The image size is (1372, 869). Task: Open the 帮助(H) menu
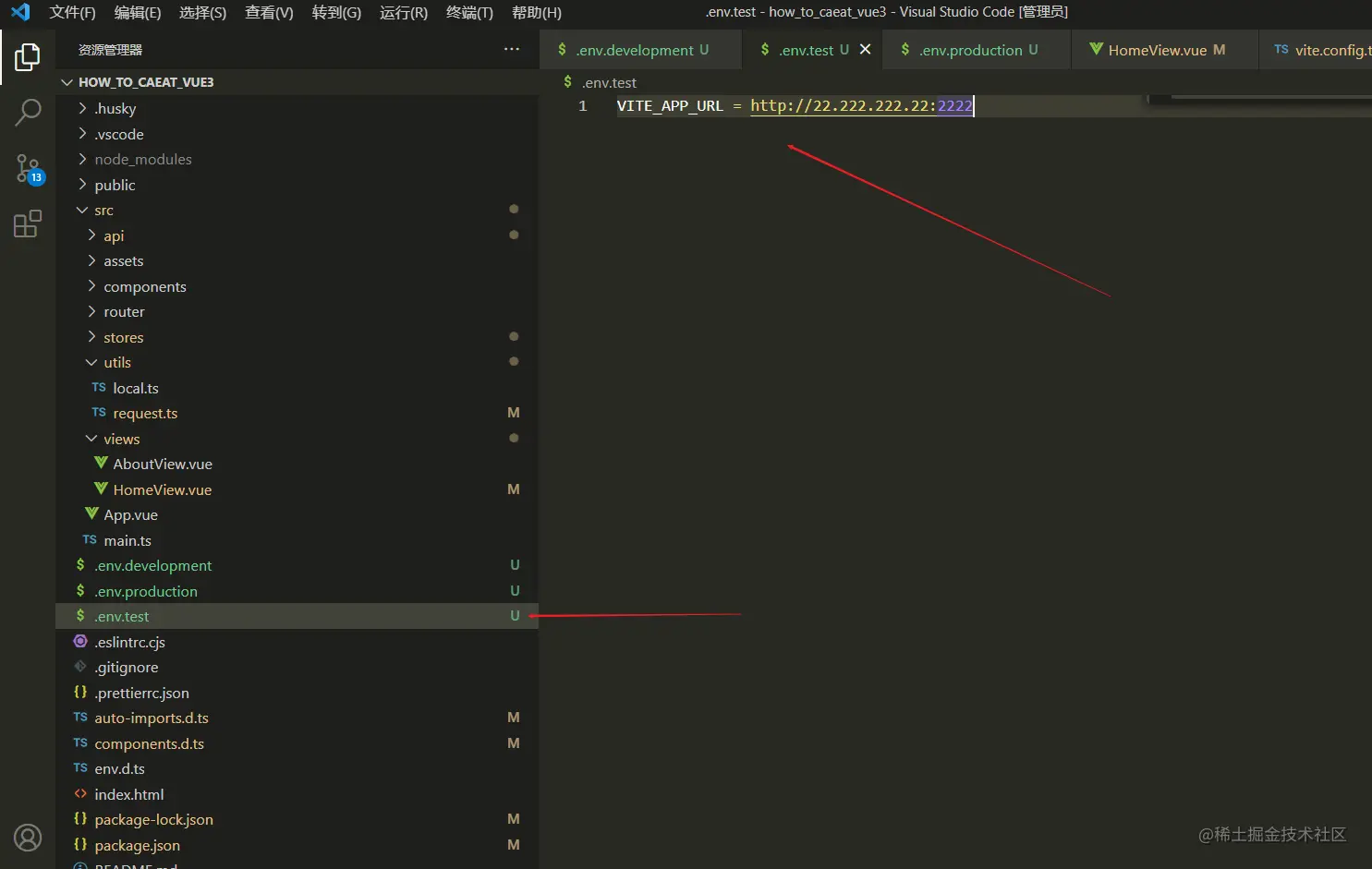point(537,12)
